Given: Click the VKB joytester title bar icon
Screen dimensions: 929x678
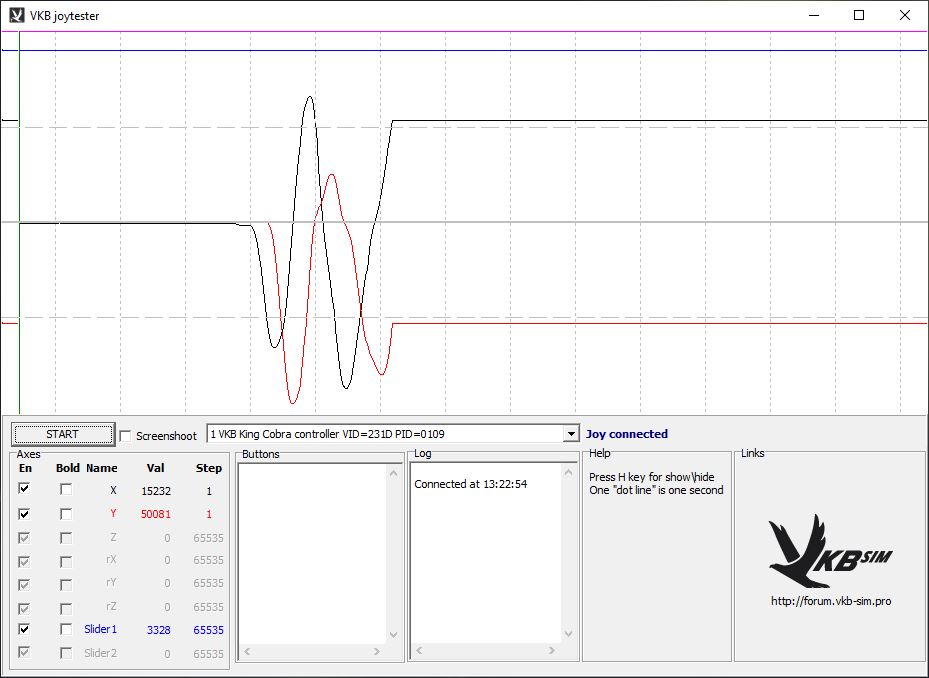Looking at the screenshot, I should click(17, 15).
